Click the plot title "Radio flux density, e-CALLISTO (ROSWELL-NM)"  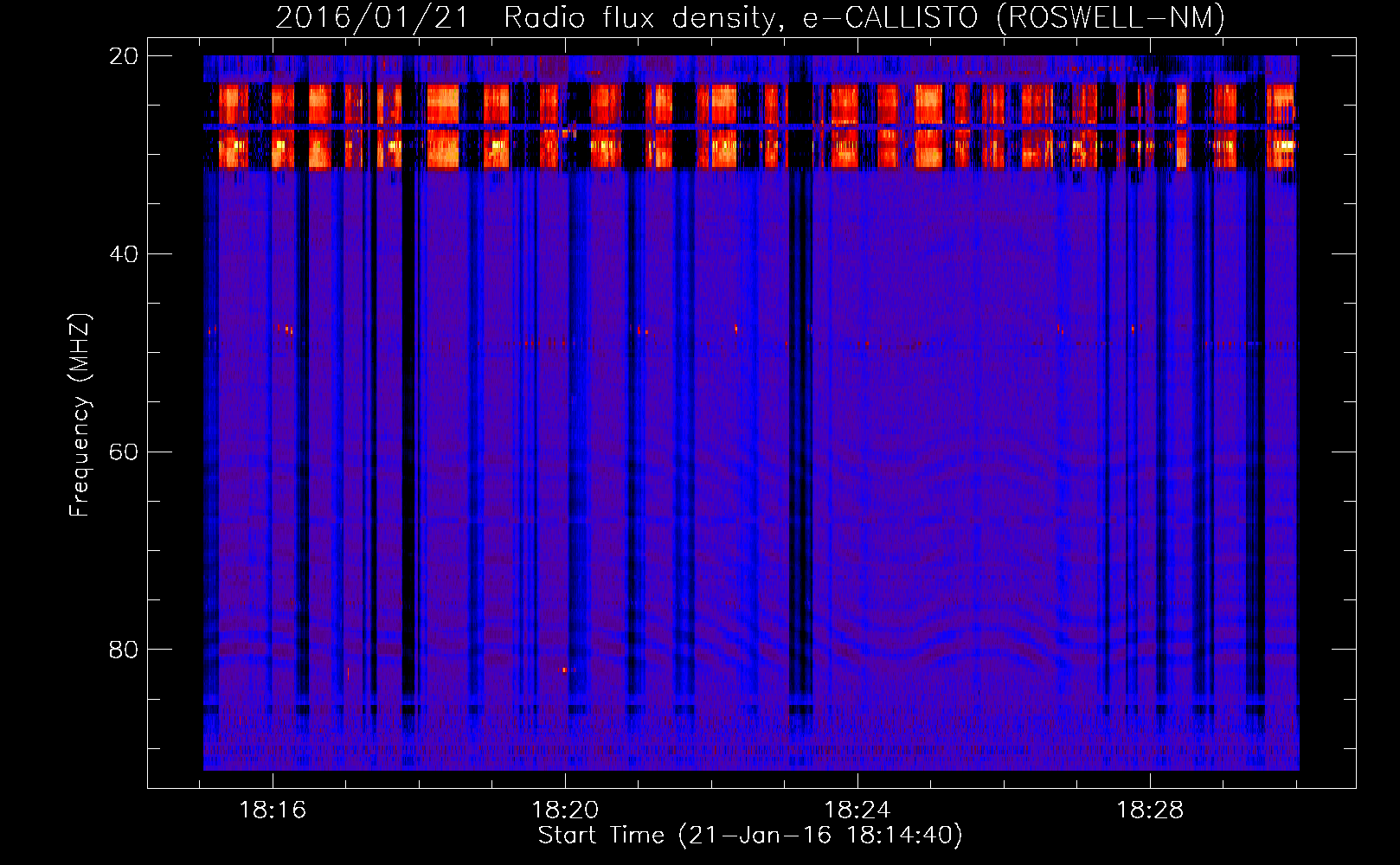864,17
